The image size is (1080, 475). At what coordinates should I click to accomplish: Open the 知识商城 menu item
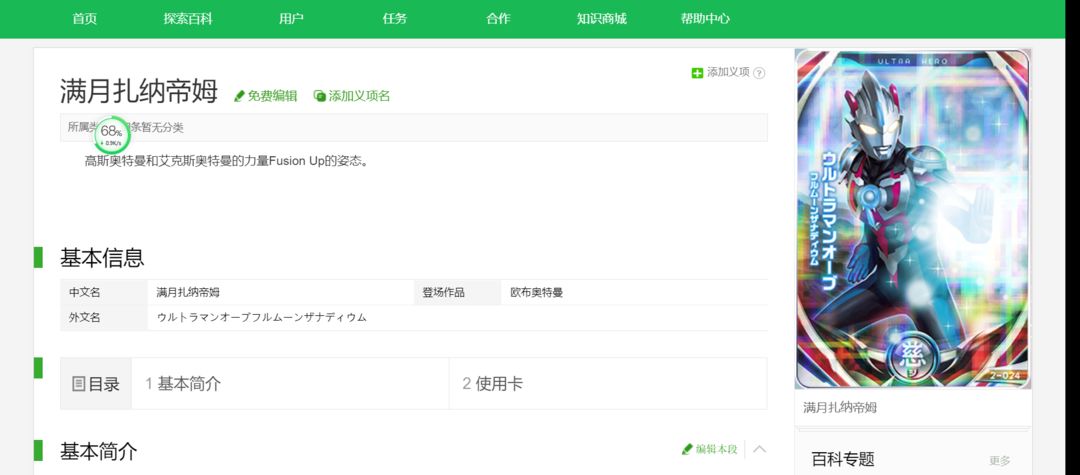coord(601,19)
